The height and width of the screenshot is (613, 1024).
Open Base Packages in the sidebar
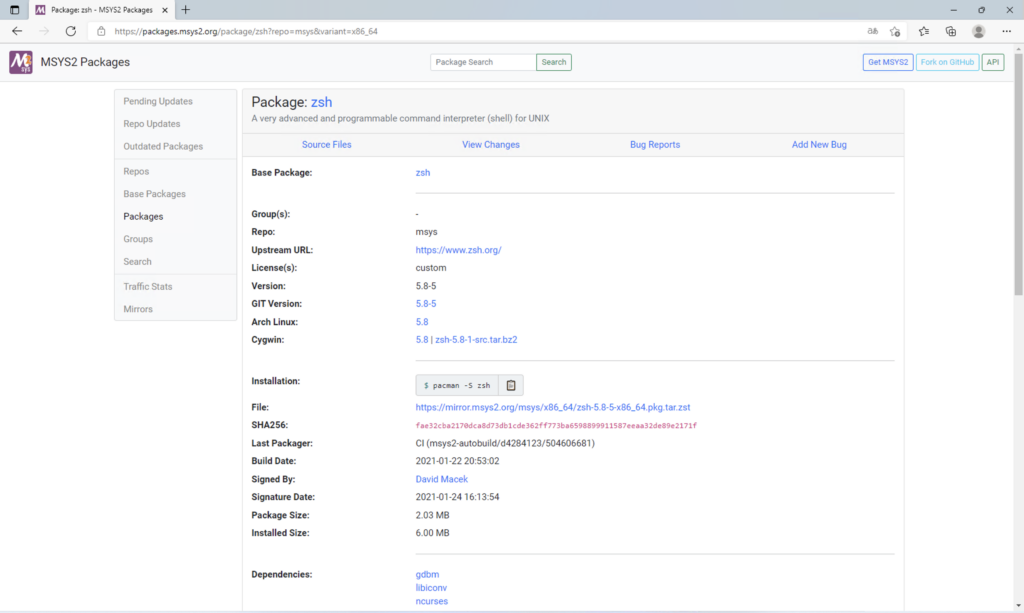pos(154,194)
